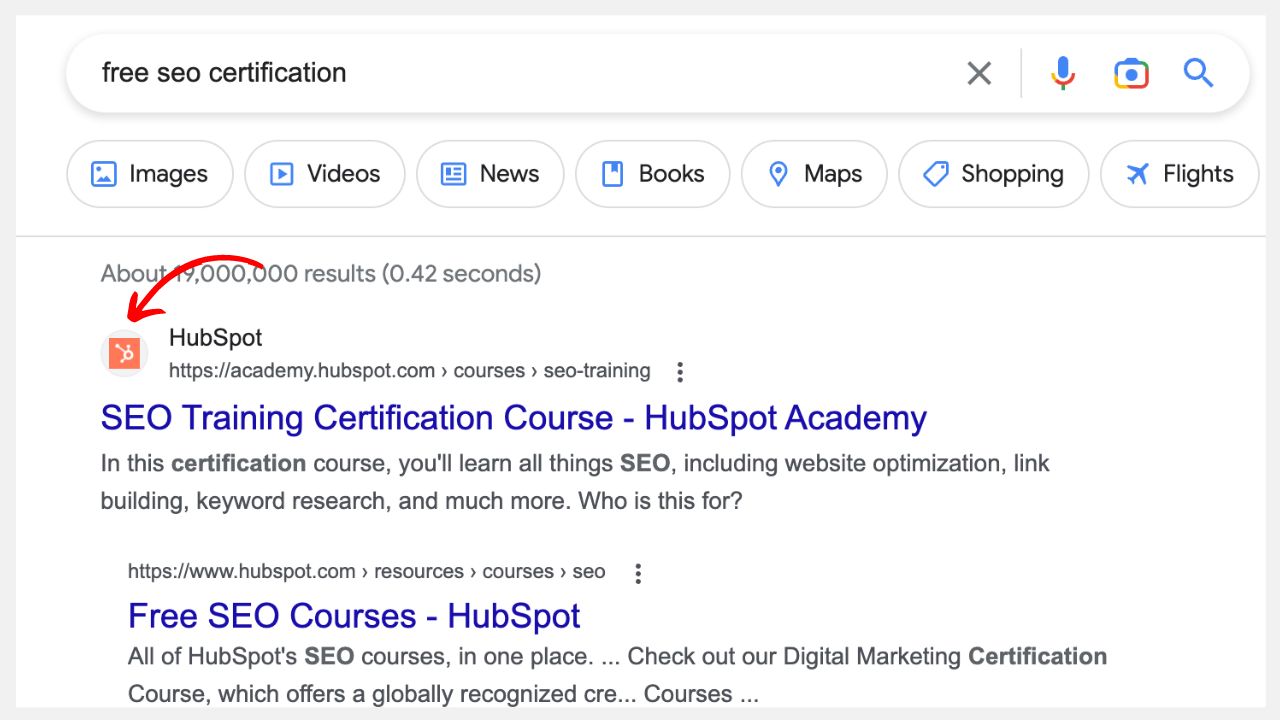Switch to the Flights filter
Image resolution: width=1280 pixels, height=720 pixels.
(1180, 174)
